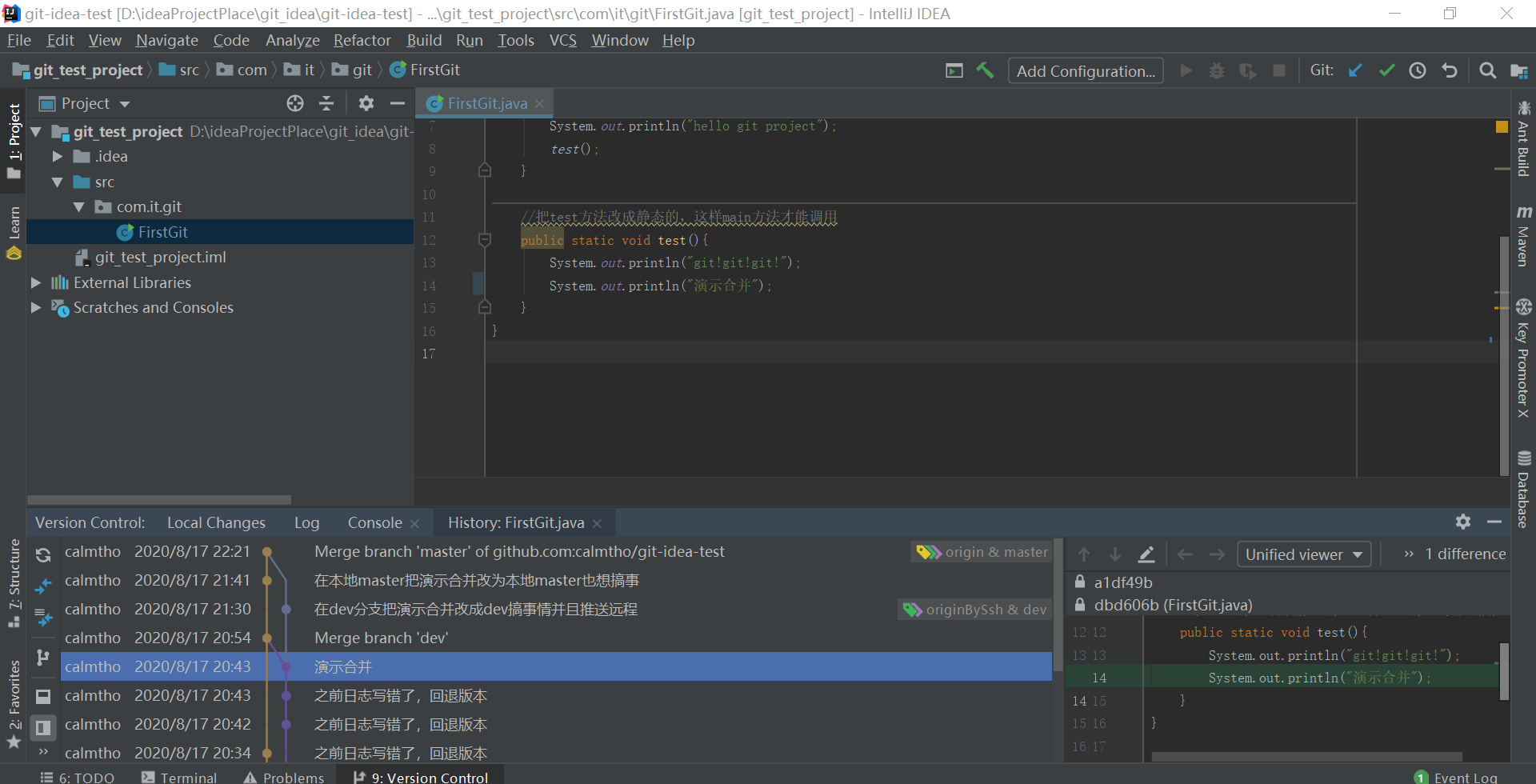
Task: Click Show All Affected Files icon
Action: (43, 618)
